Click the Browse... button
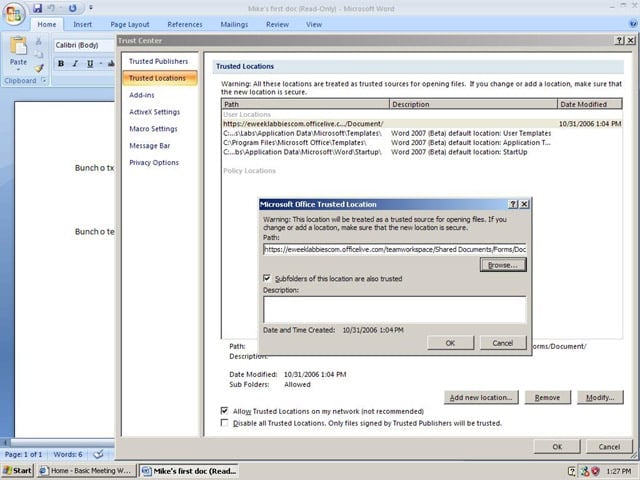This screenshot has height=480, width=640. (x=503, y=265)
